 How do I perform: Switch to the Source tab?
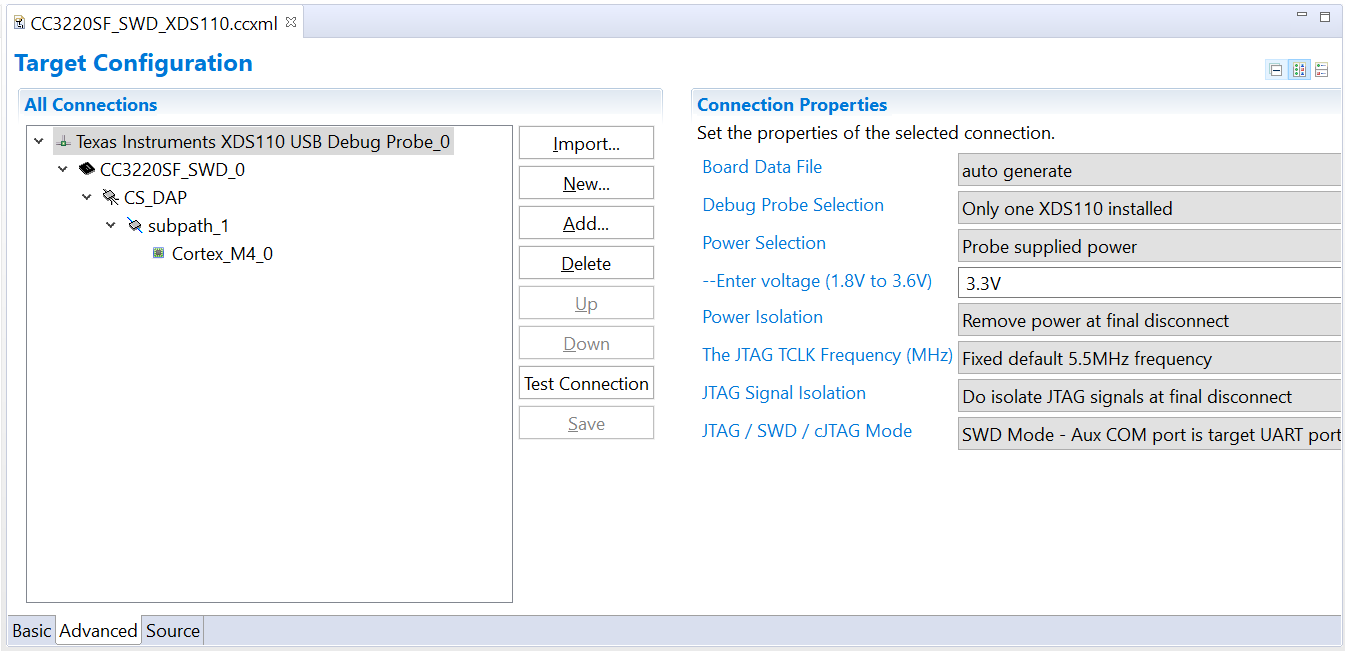173,630
